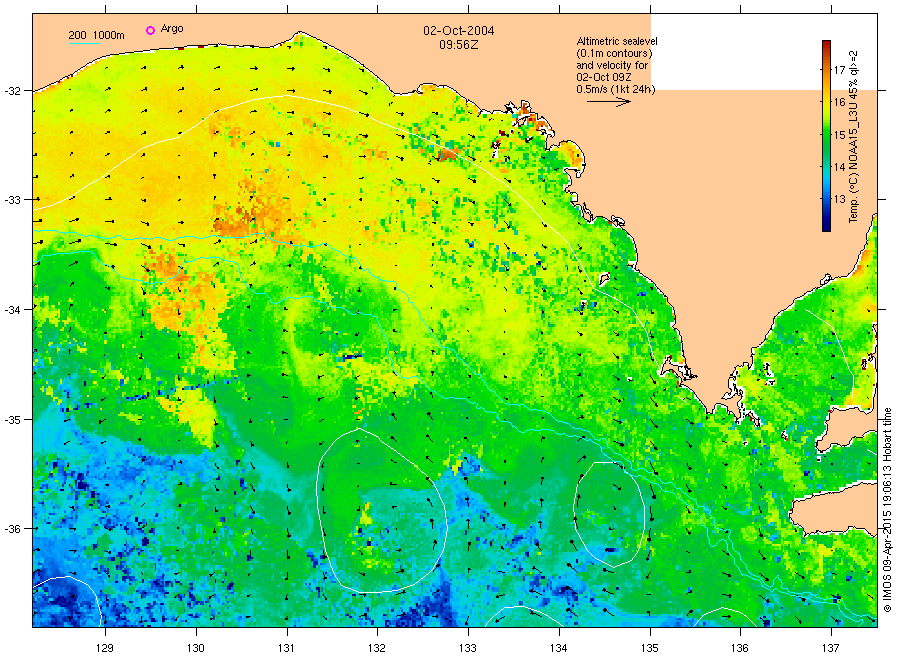Click the latitude label -34

tap(13, 310)
